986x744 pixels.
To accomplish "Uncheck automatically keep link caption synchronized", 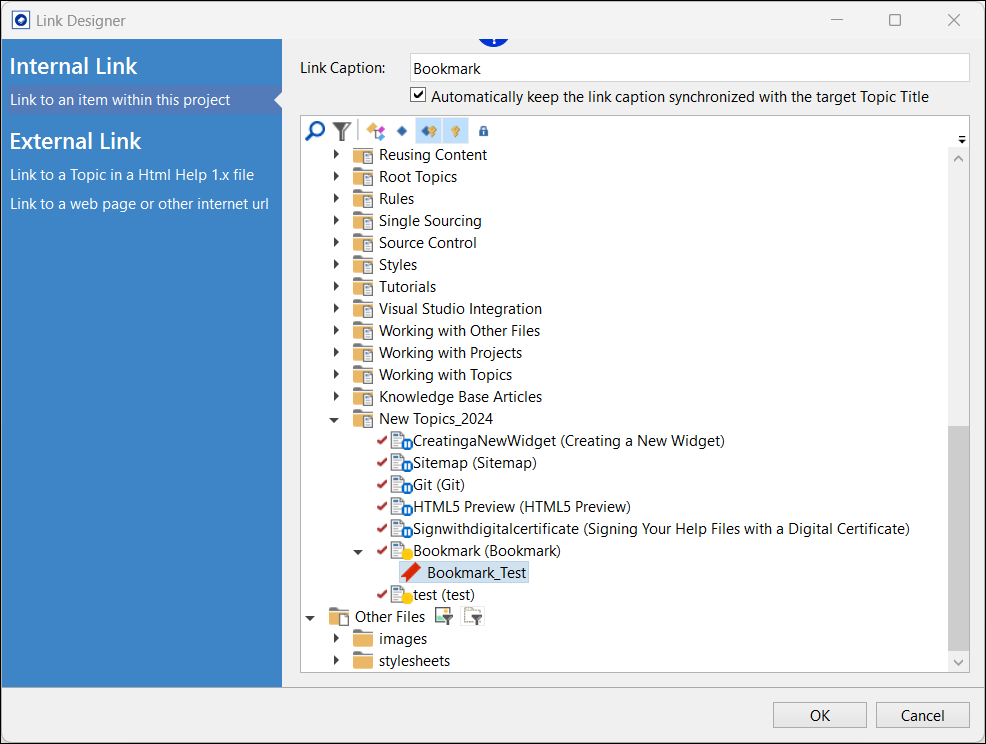I will (x=418, y=97).
